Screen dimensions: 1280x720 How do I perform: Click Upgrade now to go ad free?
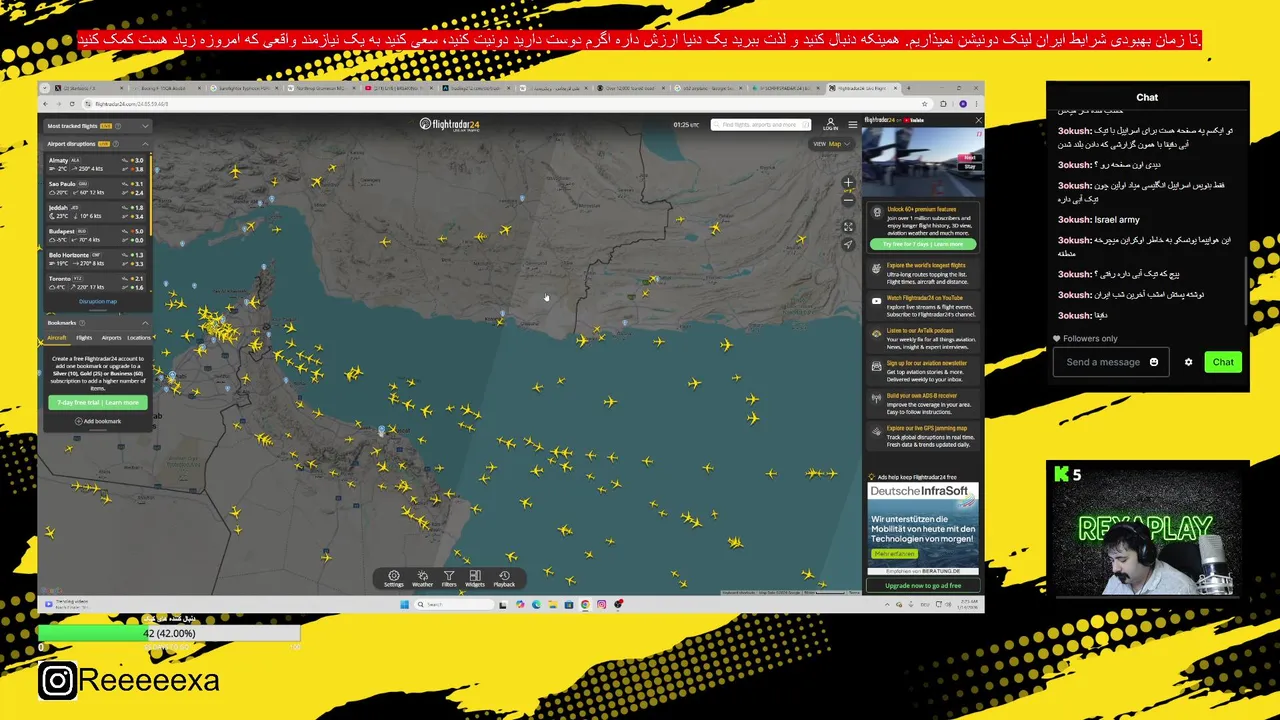[x=922, y=585]
